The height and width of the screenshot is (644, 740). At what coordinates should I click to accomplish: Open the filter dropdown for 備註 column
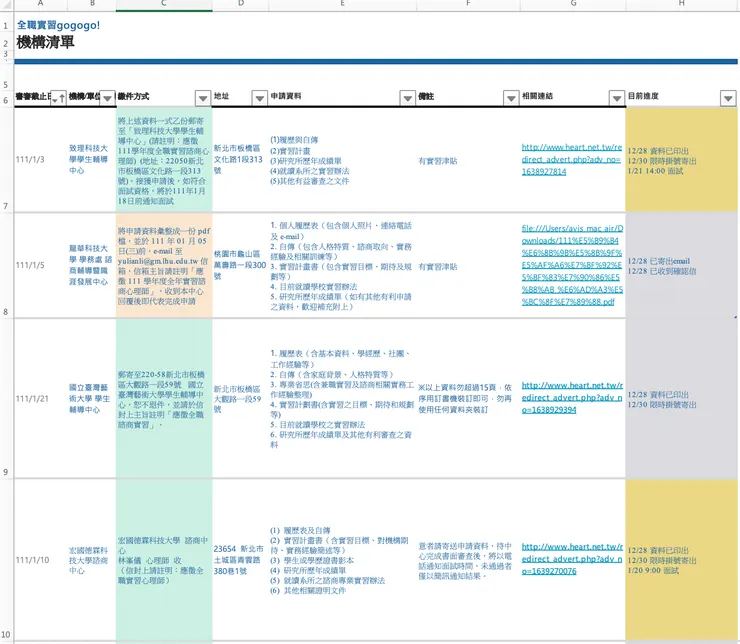coord(511,99)
